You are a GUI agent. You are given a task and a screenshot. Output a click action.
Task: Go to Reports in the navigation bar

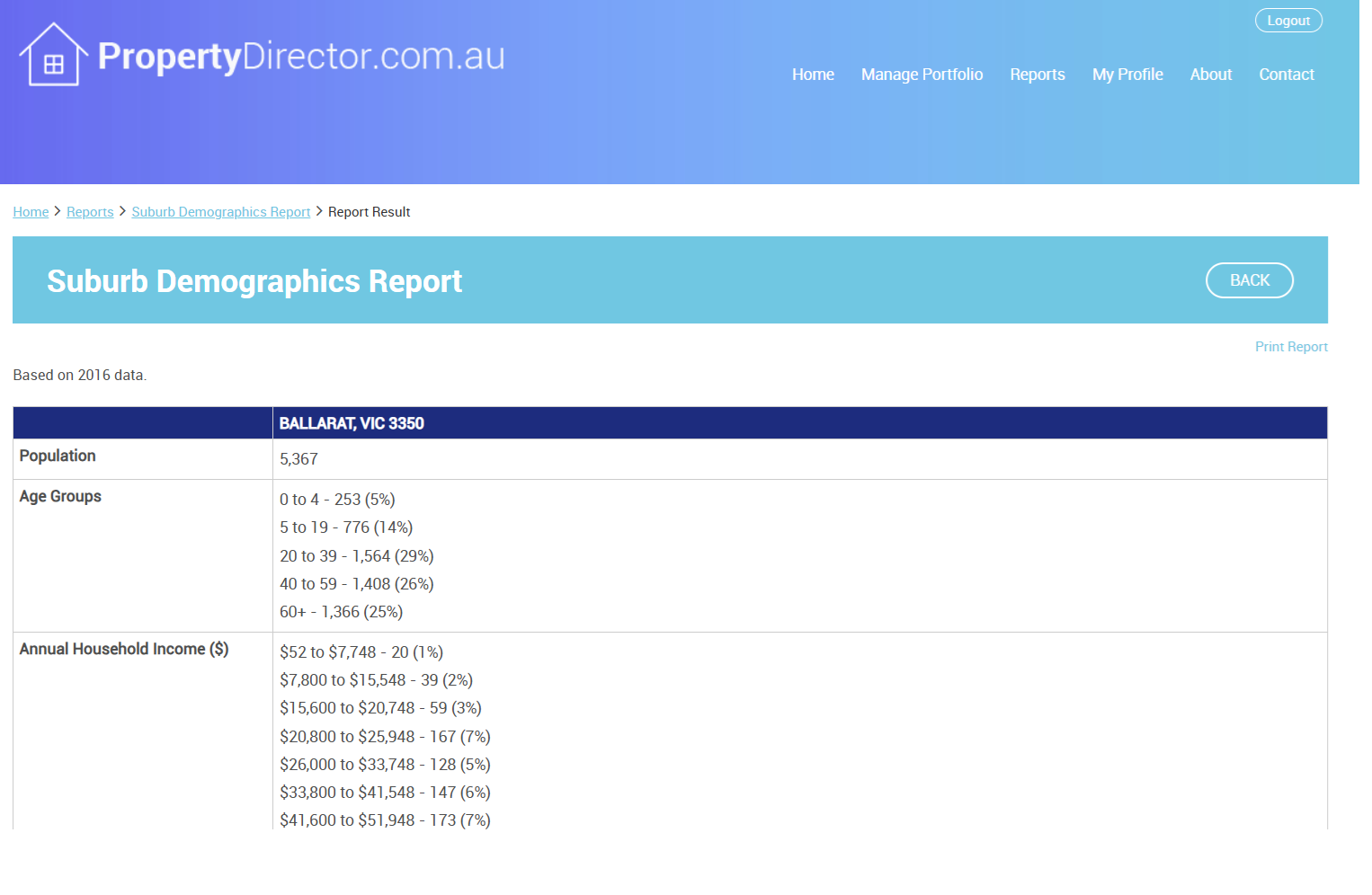(x=1037, y=75)
